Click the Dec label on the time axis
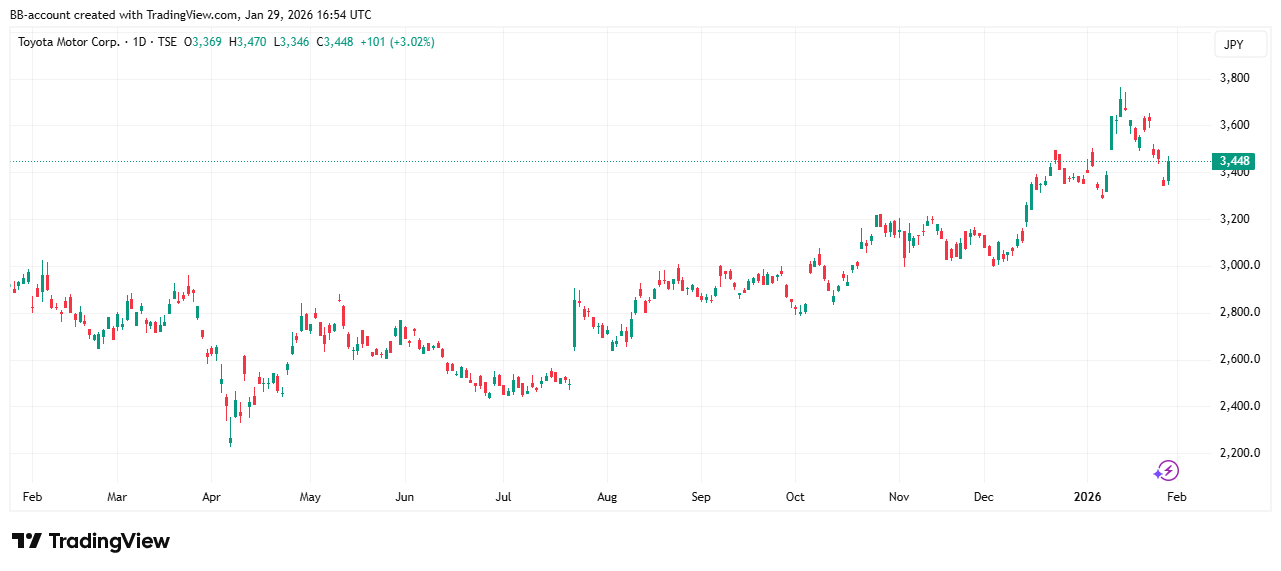Image resolution: width=1281 pixels, height=571 pixels. click(984, 496)
